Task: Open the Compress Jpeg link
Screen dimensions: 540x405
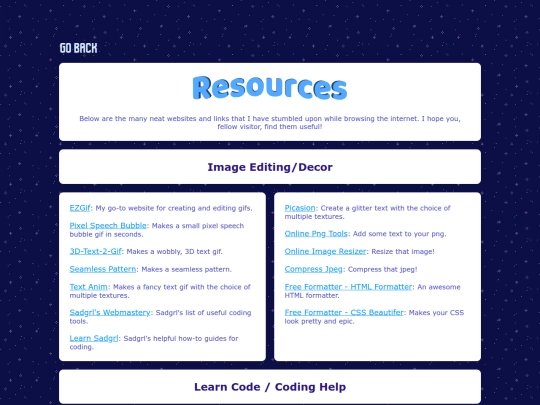Action: [x=313, y=269]
